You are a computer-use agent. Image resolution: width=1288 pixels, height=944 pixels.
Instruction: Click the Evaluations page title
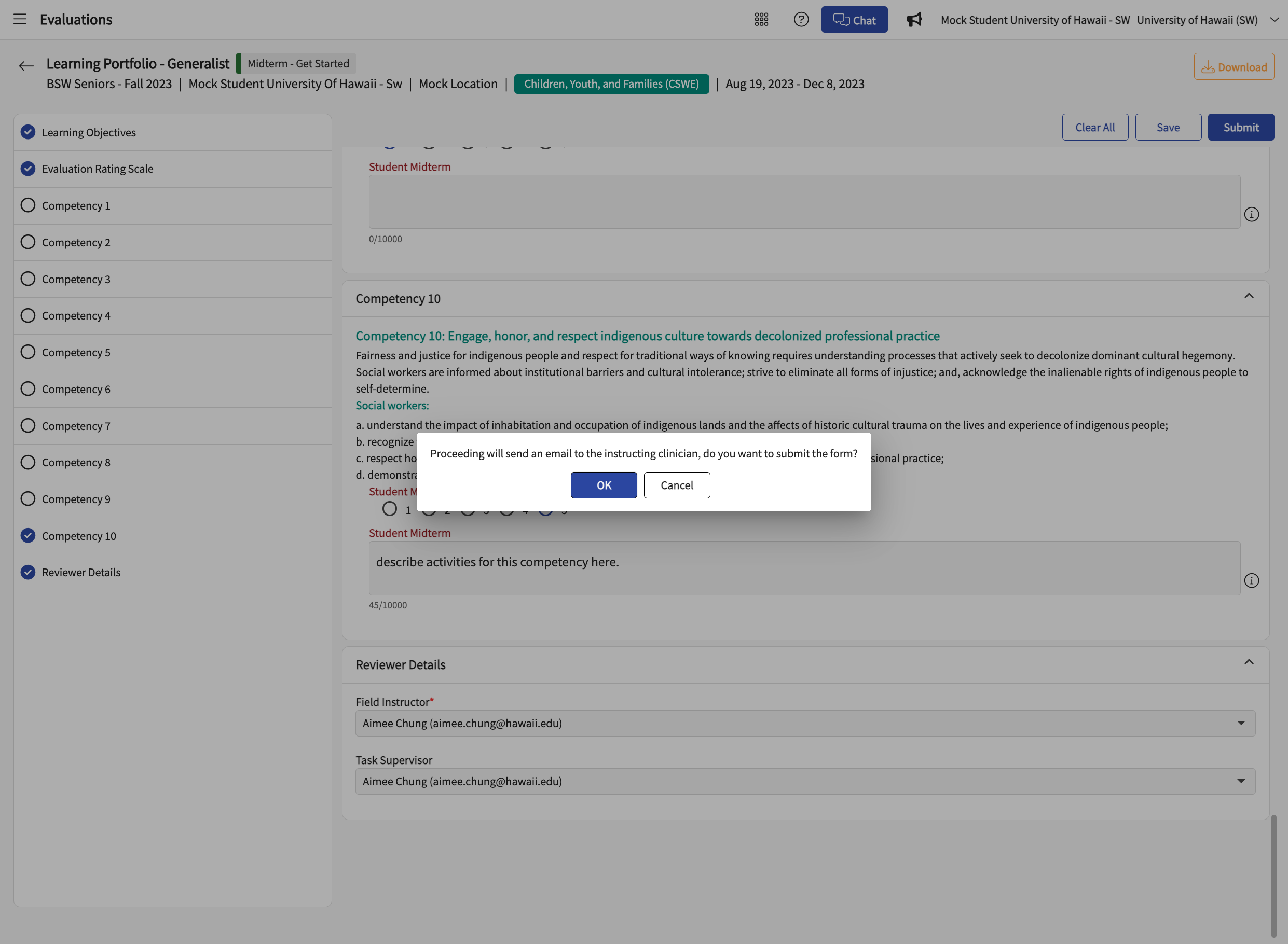pos(76,19)
